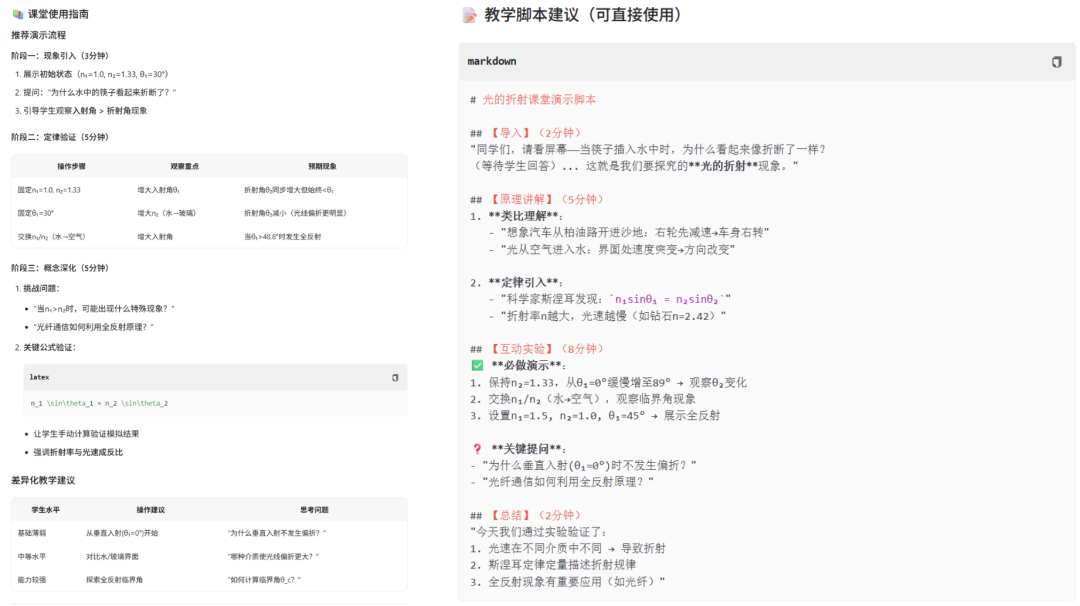
Task: Click the copy icon in markdown code block
Action: [1056, 62]
